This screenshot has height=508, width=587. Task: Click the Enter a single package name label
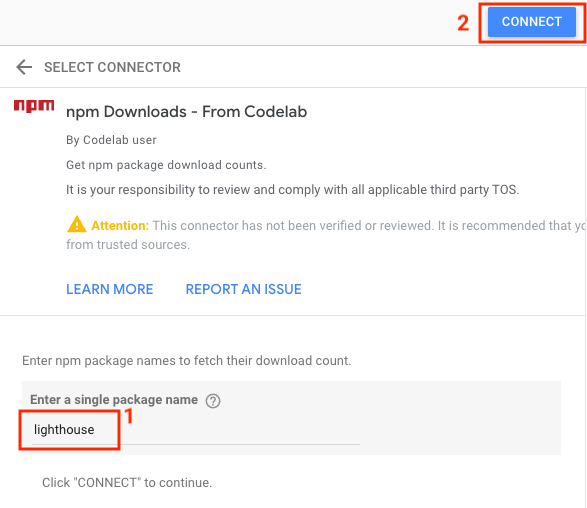[114, 400]
